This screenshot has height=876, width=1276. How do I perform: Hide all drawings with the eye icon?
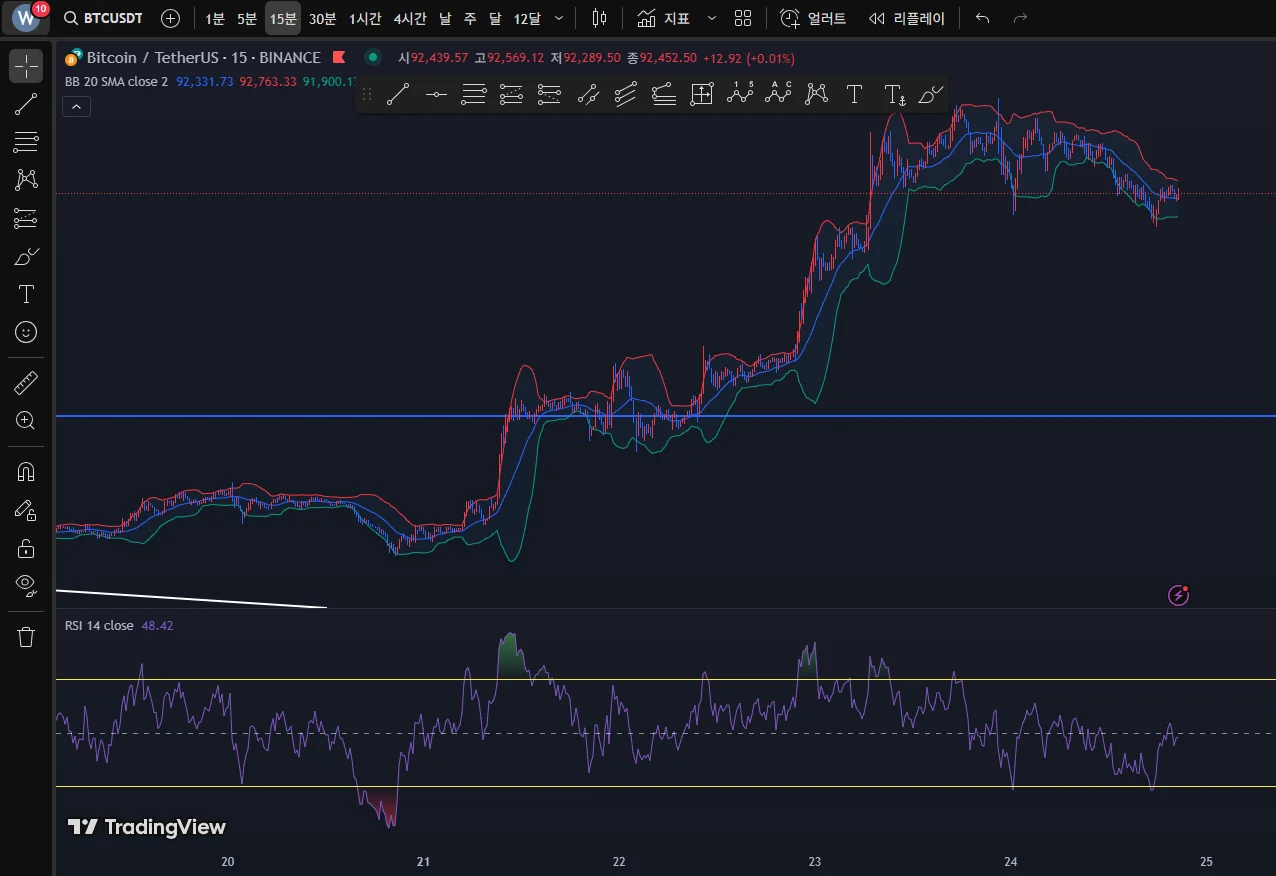(26, 585)
